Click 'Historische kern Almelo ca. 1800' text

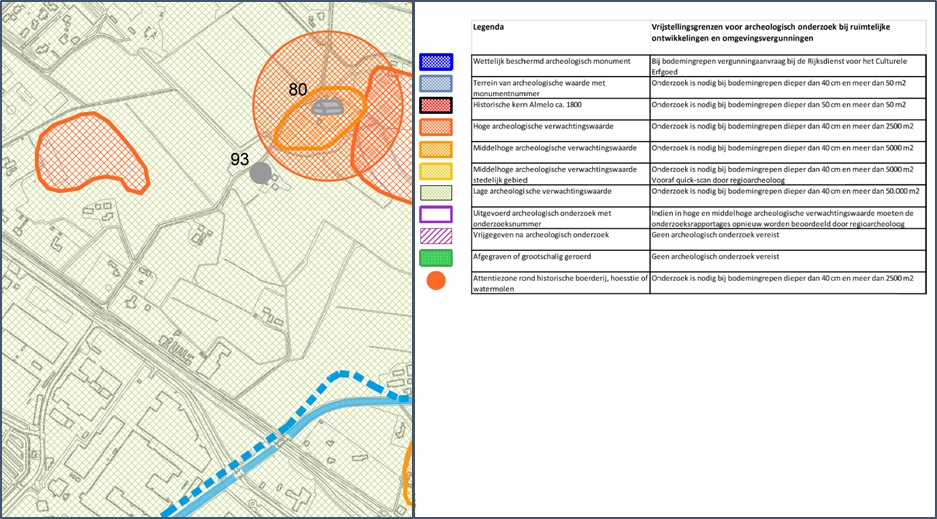point(527,105)
